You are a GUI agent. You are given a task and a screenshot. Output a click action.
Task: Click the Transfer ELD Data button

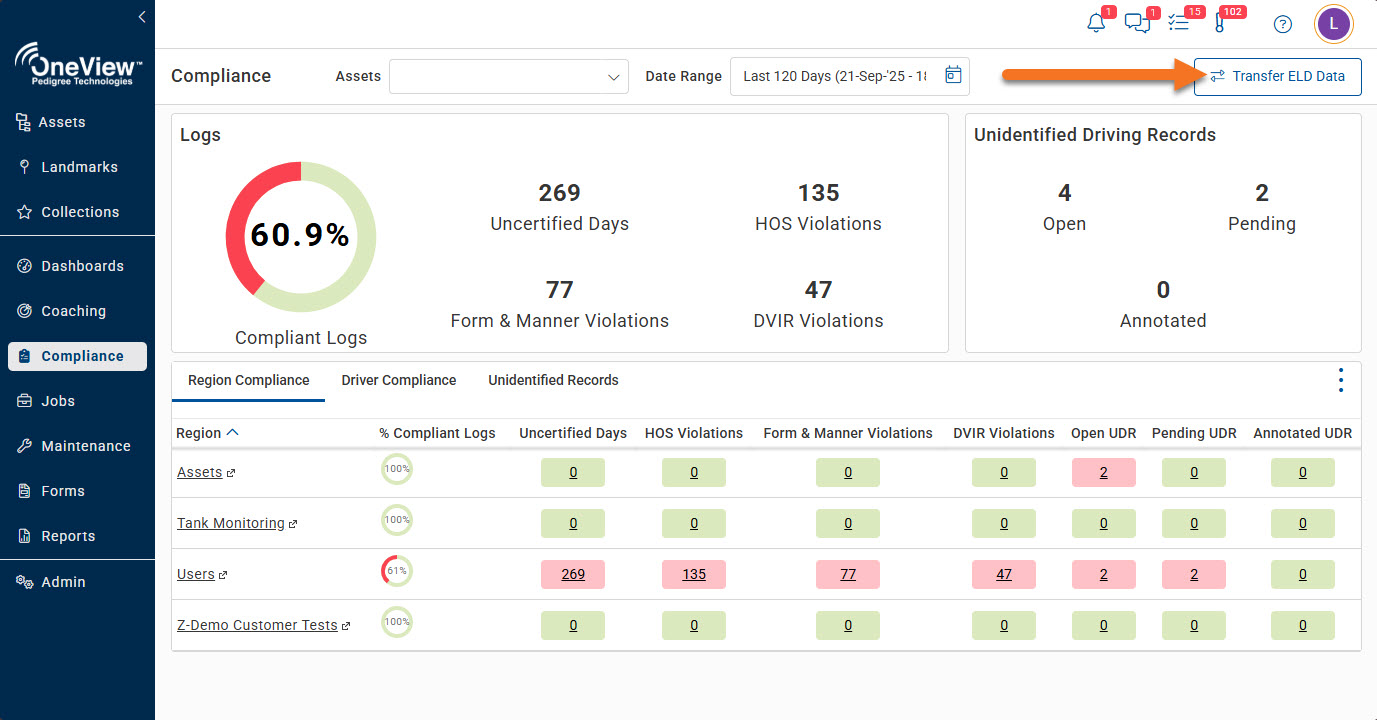(x=1277, y=76)
